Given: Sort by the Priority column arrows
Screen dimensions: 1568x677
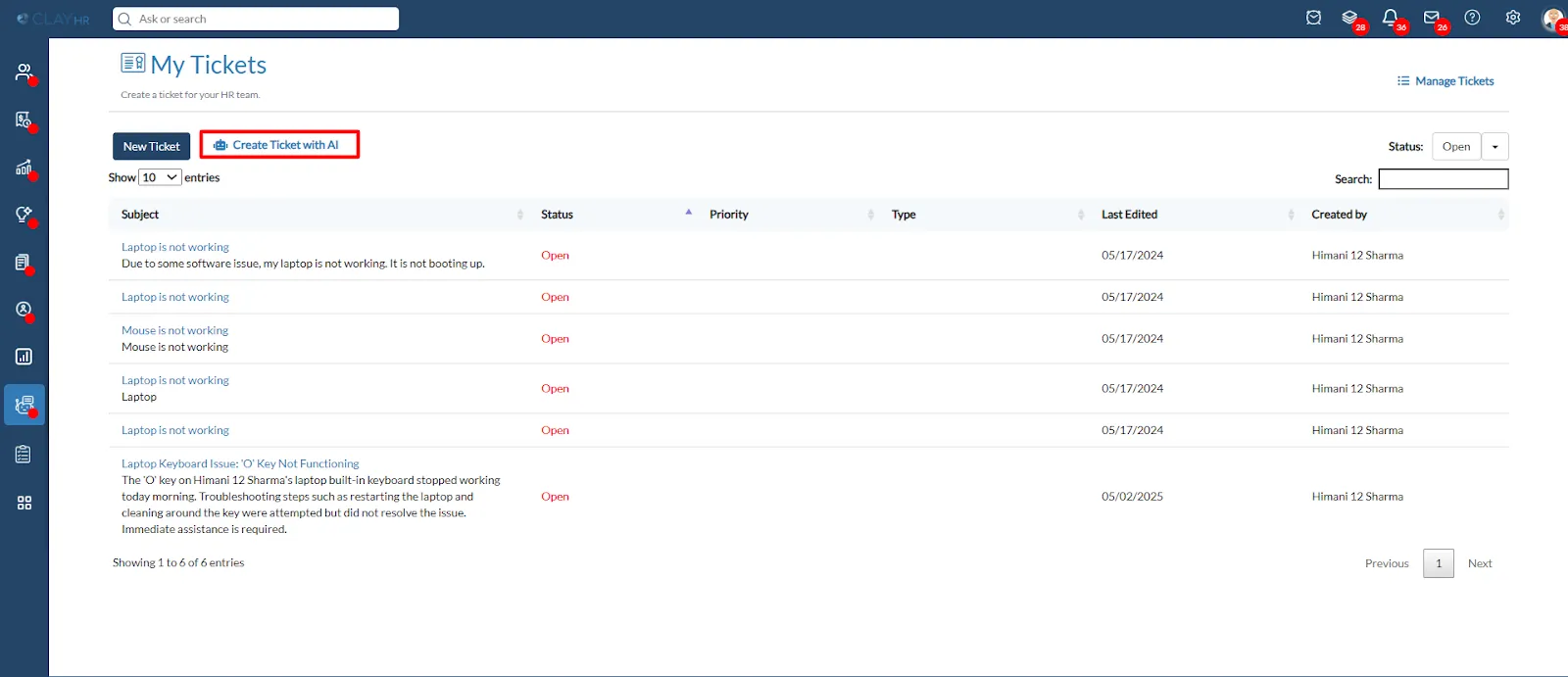Looking at the screenshot, I should coord(871,215).
